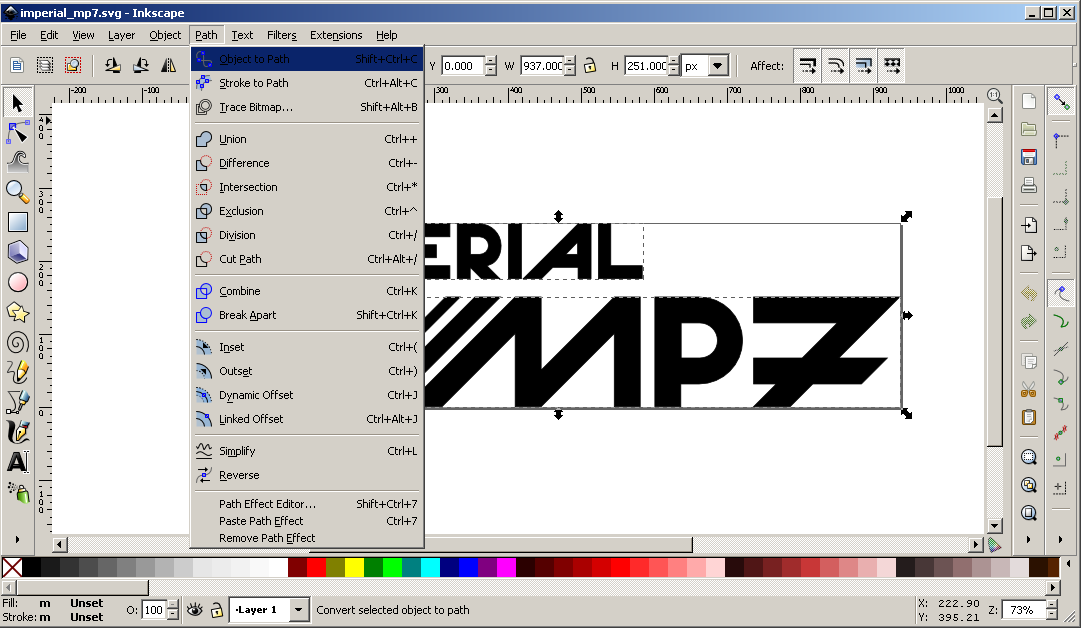Expand the Layer 1 selector dropdown
The width and height of the screenshot is (1081, 628).
(299, 610)
